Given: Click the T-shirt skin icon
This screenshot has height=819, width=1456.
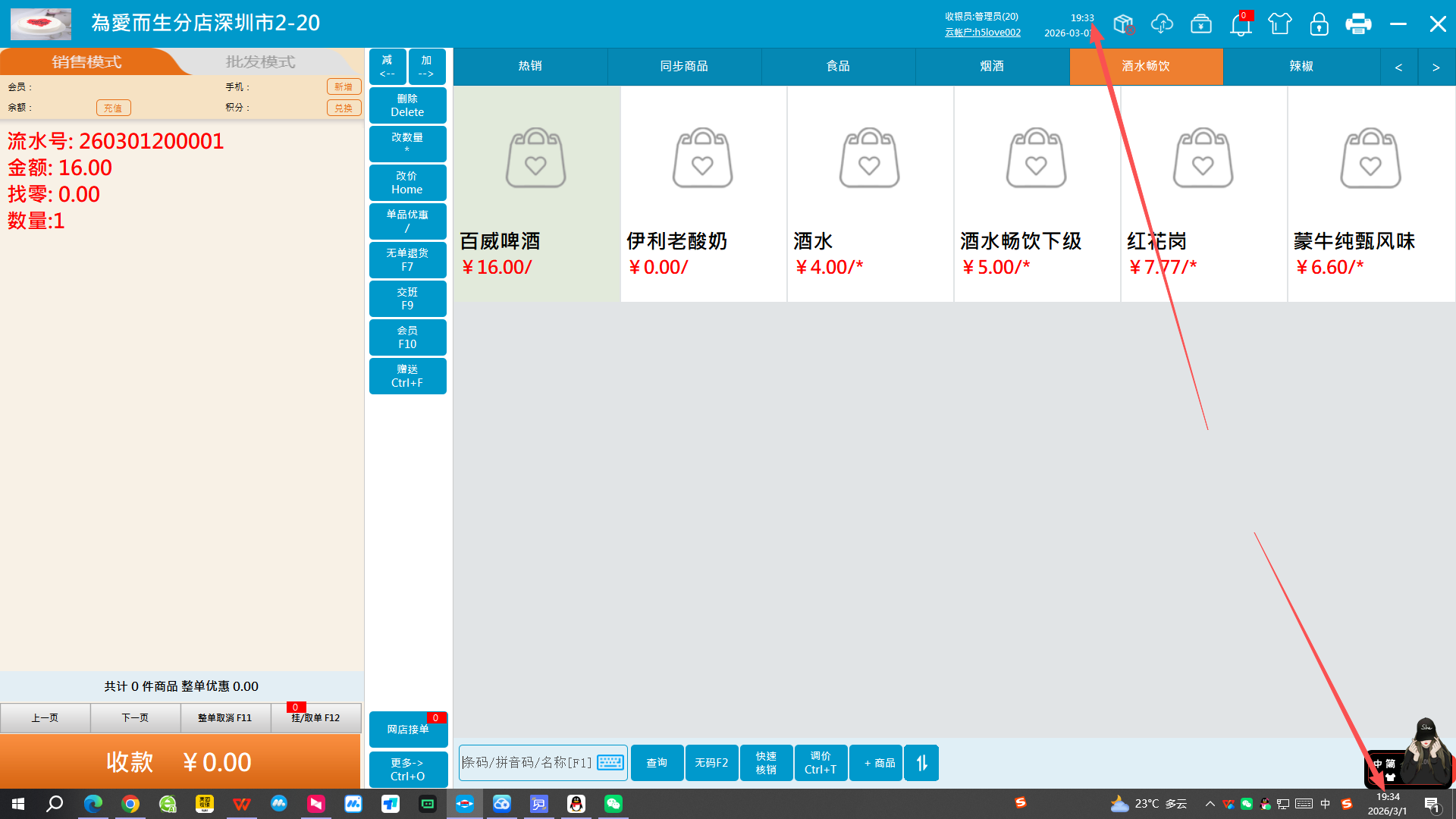Looking at the screenshot, I should point(1280,24).
